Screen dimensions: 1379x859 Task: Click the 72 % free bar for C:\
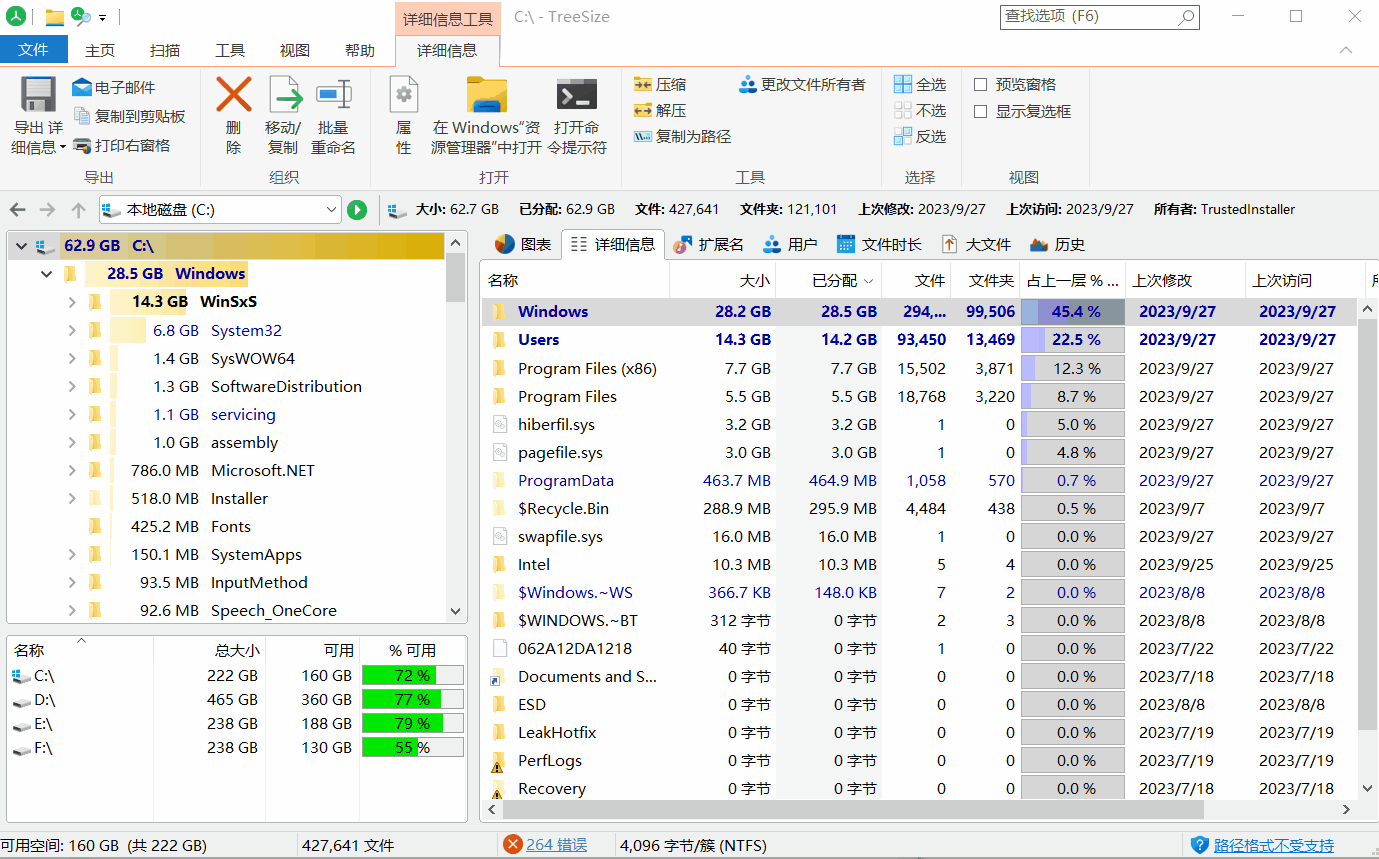(413, 676)
